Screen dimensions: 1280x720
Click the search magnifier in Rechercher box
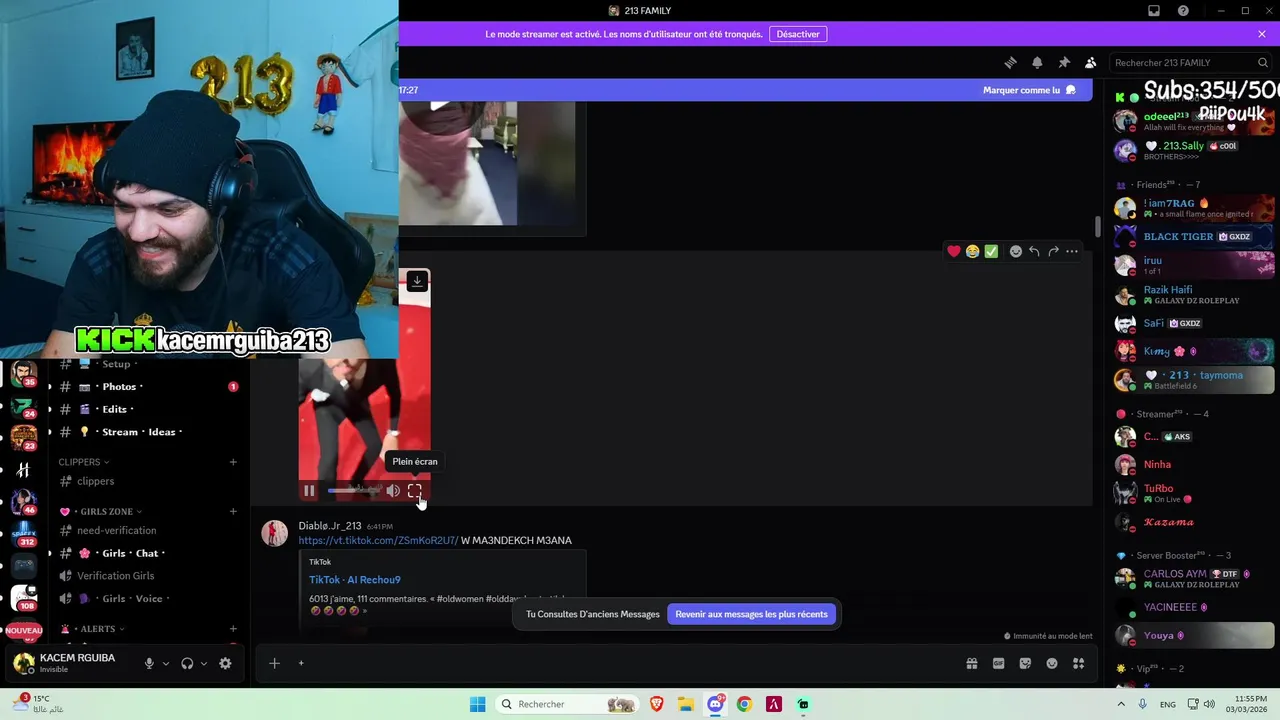tap(1263, 62)
